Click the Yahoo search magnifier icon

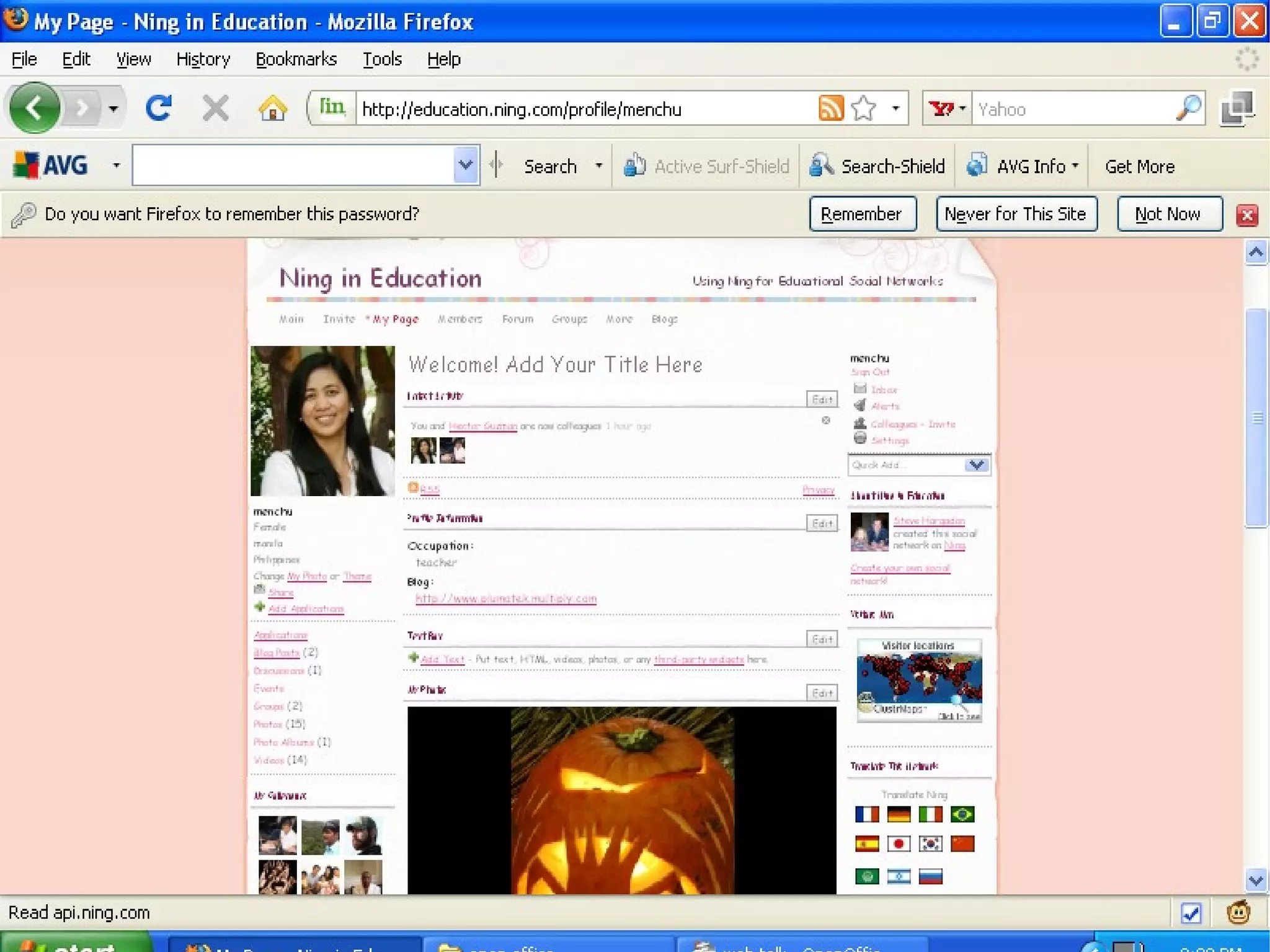tap(1188, 108)
